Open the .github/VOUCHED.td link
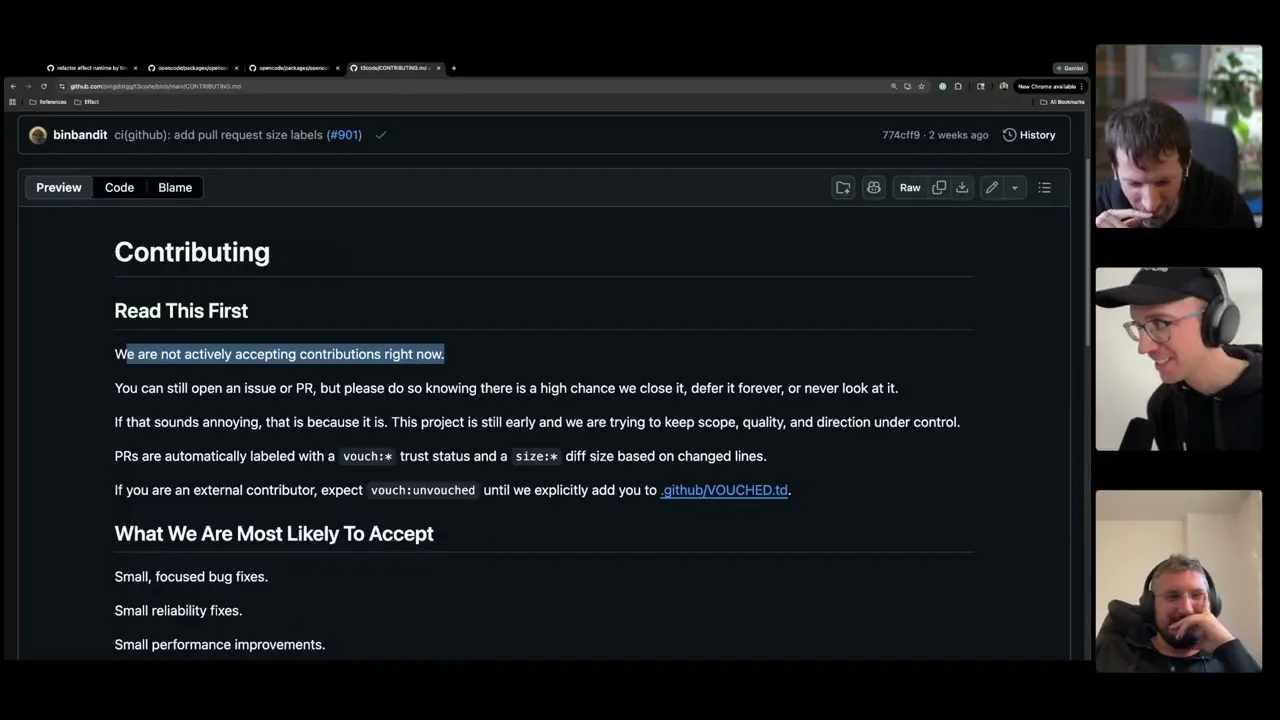Viewport: 1280px width, 720px height. point(724,490)
